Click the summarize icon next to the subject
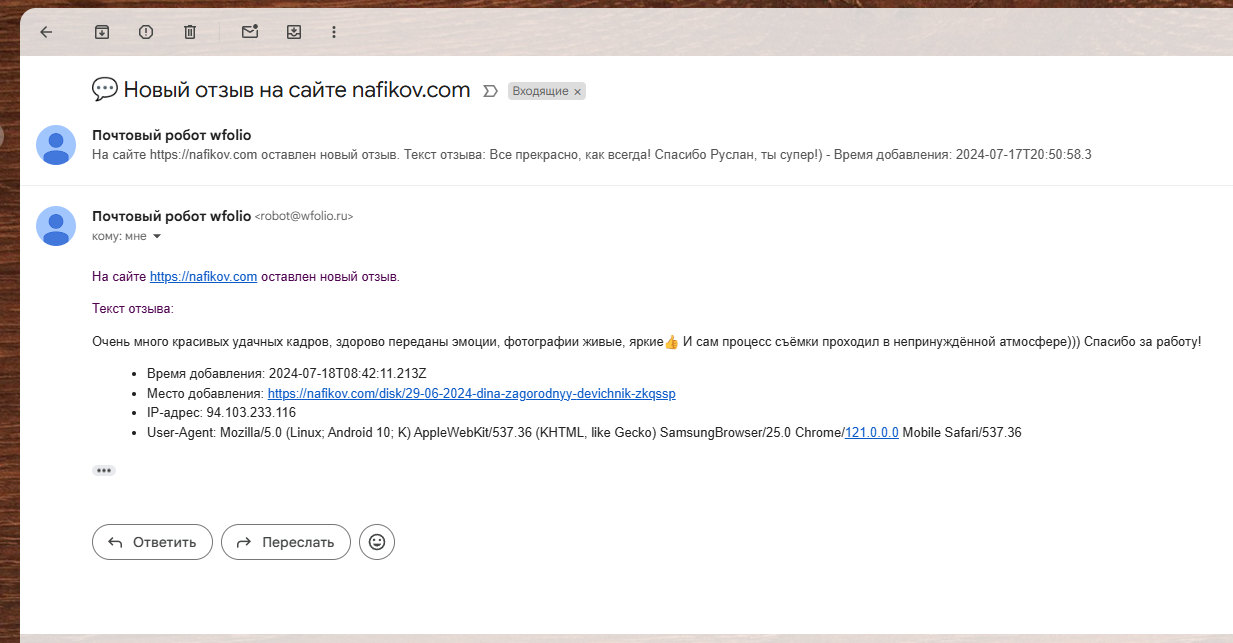 point(489,90)
